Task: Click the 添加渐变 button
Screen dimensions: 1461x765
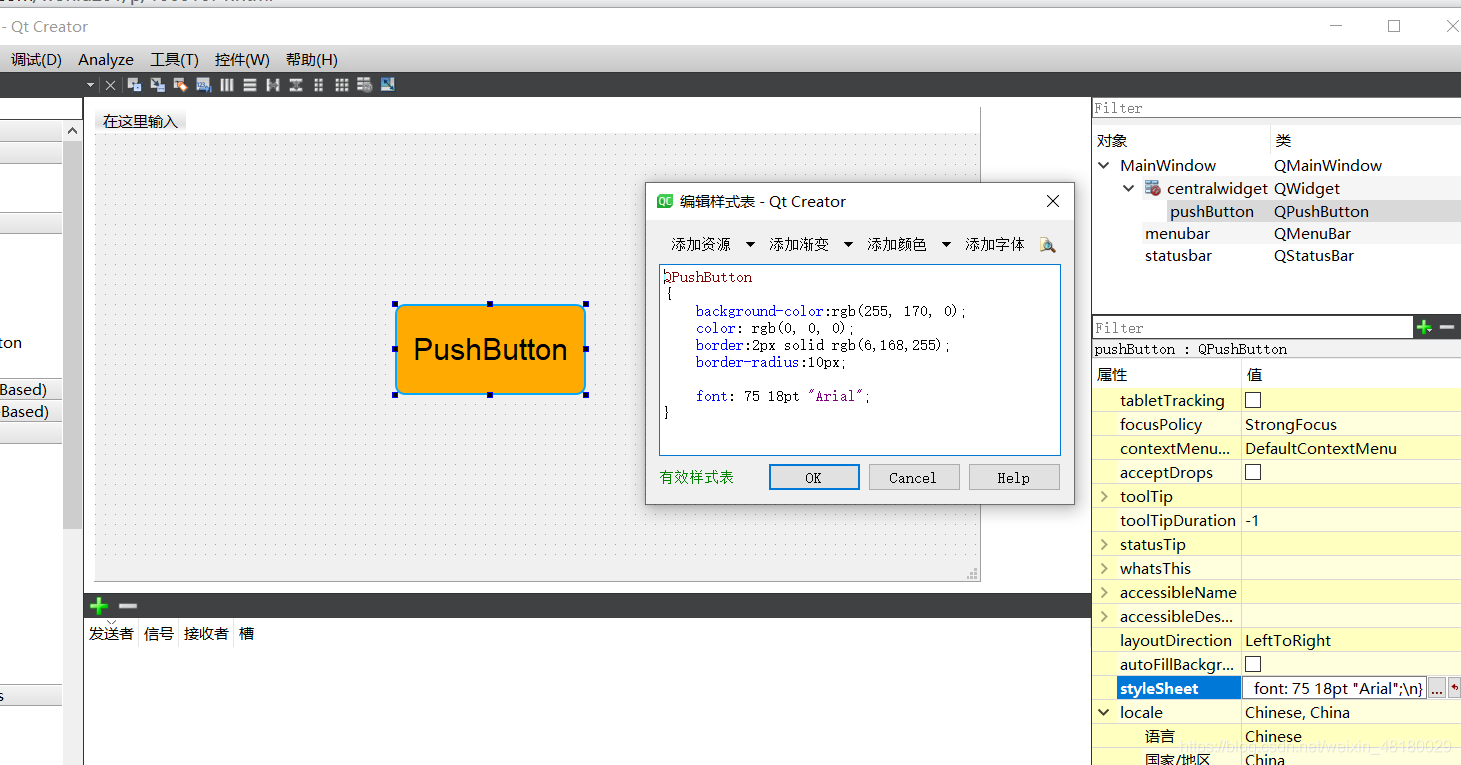Action: click(799, 244)
